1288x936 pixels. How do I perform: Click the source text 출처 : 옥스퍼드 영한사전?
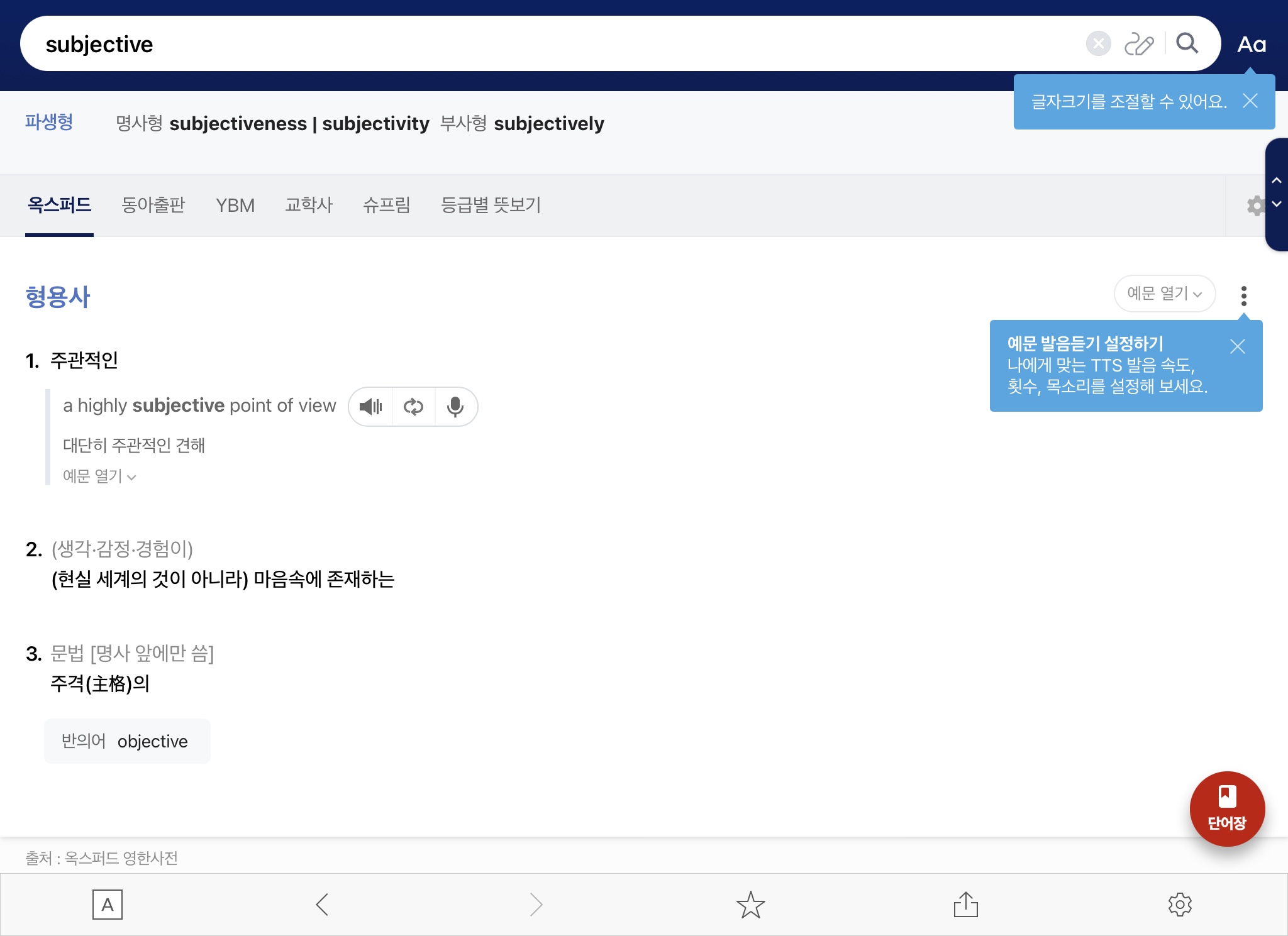point(101,858)
